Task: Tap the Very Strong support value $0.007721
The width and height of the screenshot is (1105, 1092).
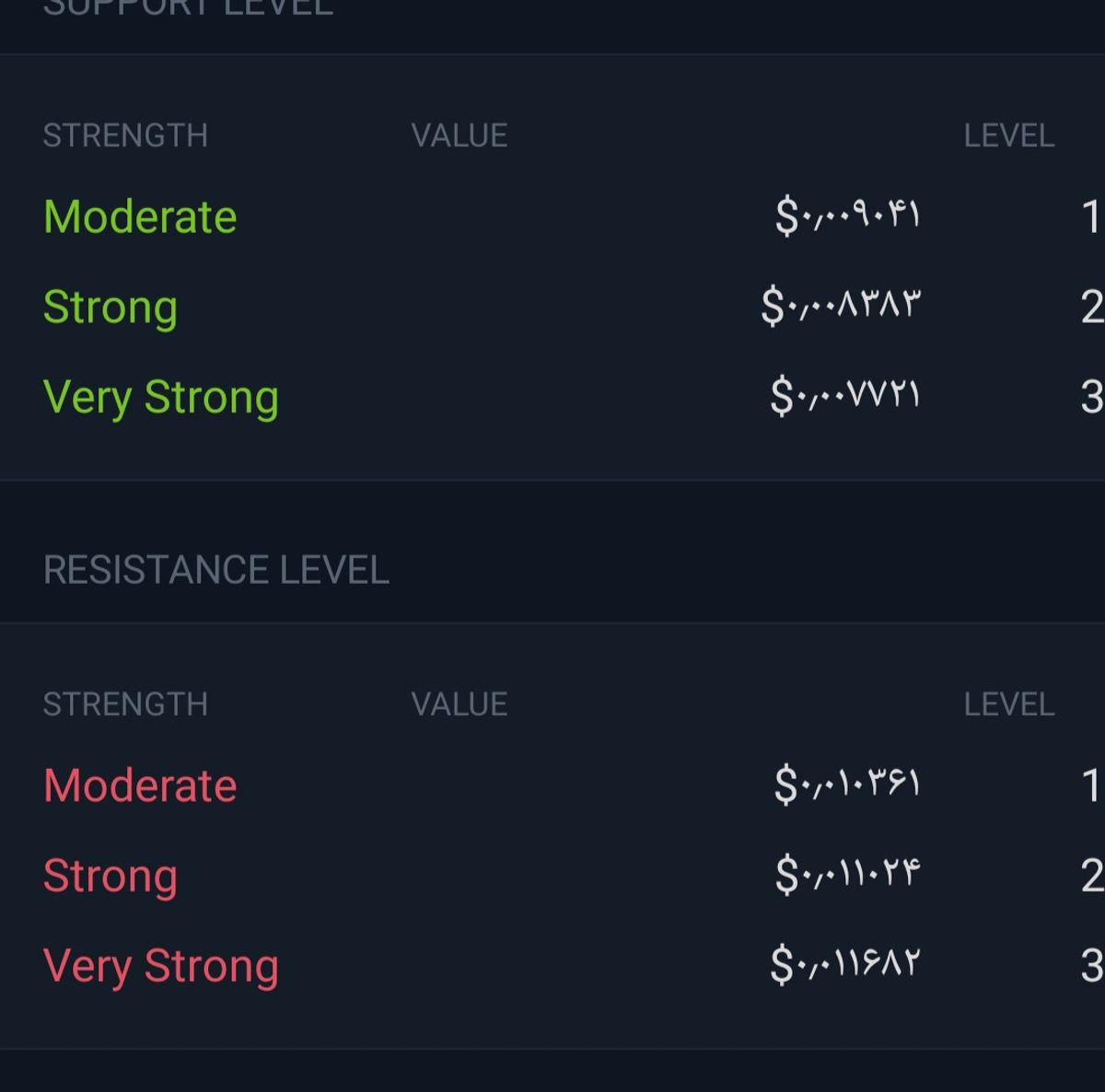Action: [x=845, y=397]
